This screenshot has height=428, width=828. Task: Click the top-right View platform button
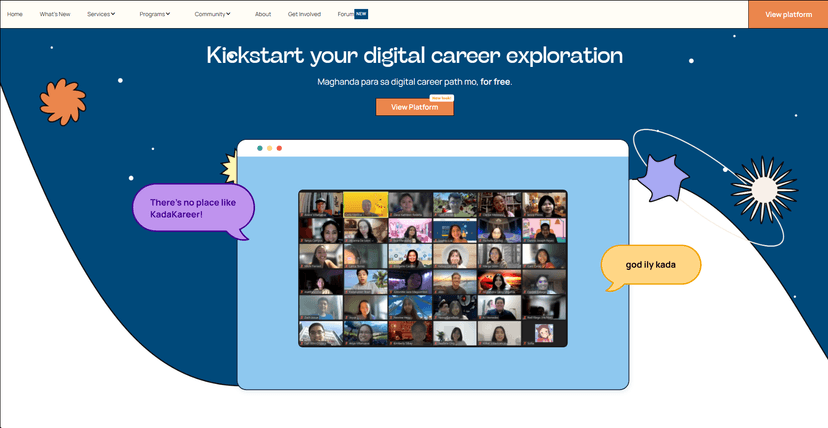tap(788, 14)
